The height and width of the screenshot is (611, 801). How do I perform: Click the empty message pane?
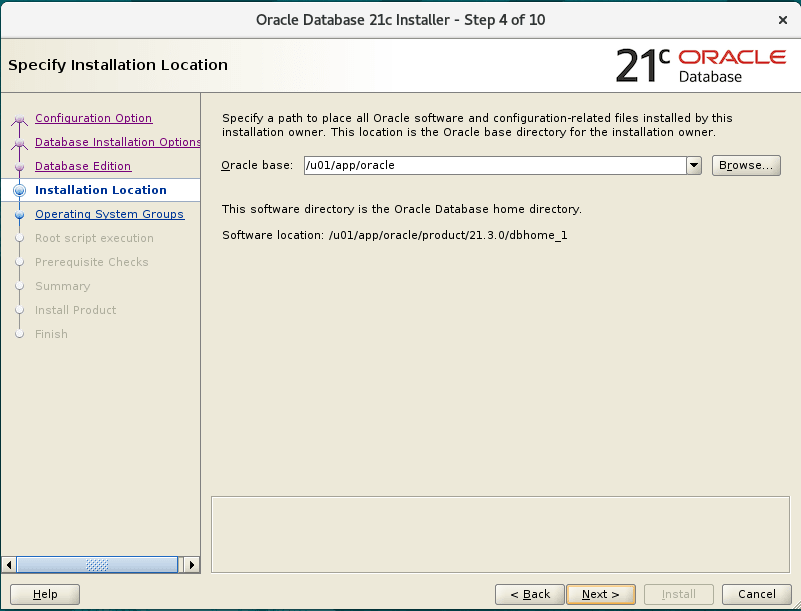(500, 534)
